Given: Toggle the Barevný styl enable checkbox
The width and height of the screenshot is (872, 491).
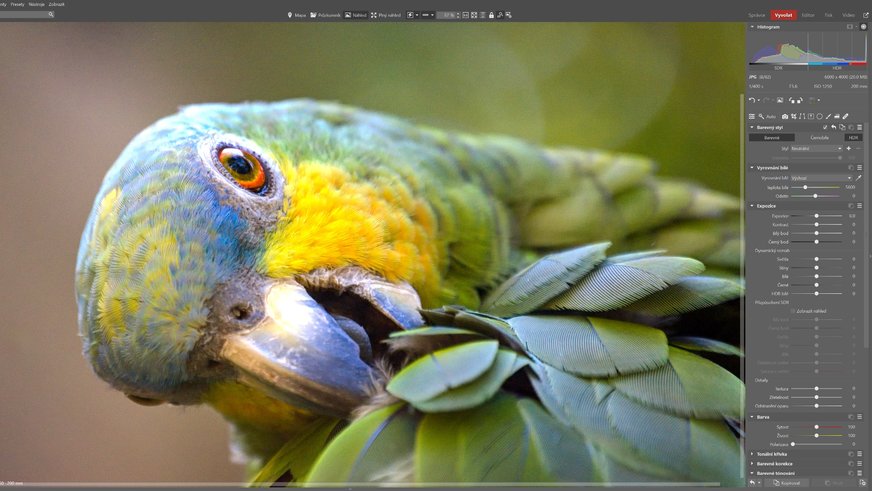Looking at the screenshot, I should coord(825,127).
